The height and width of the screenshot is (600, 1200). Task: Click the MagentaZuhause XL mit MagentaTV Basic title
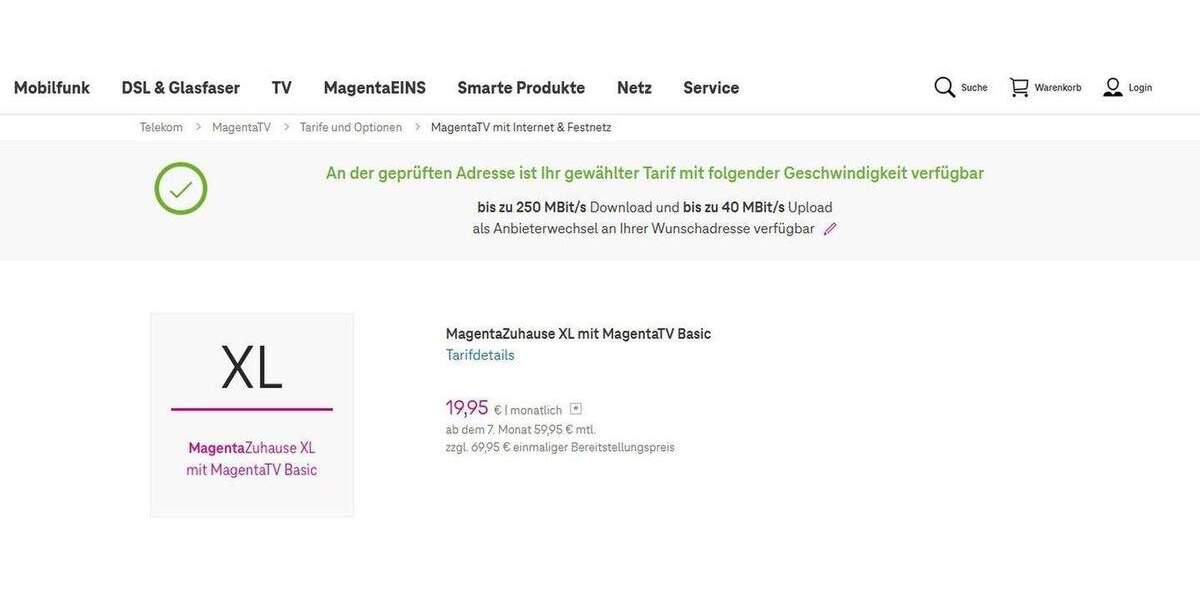(x=578, y=333)
